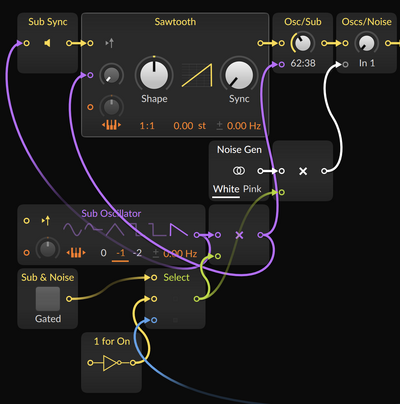Image resolution: width=400 pixels, height=404 pixels.
Task: Choose the 0 octave Sub Oscillator option
Action: click(103, 253)
